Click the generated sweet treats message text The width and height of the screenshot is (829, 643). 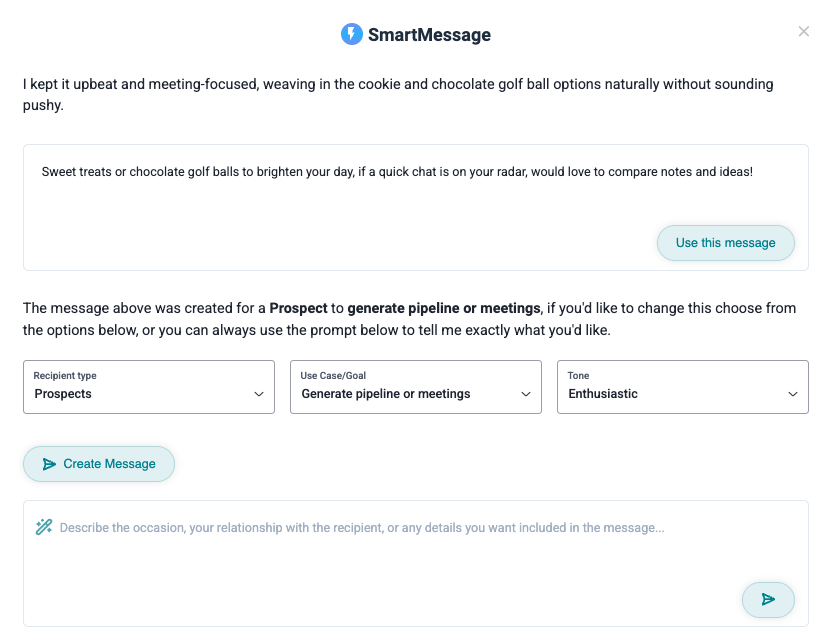397,172
